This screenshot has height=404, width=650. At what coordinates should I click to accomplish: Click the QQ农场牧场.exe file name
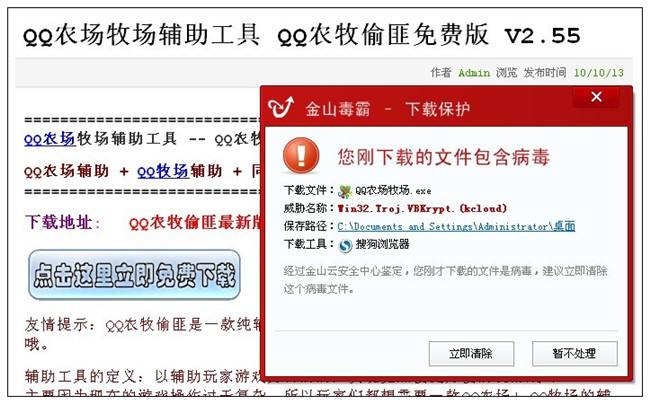tap(393, 191)
